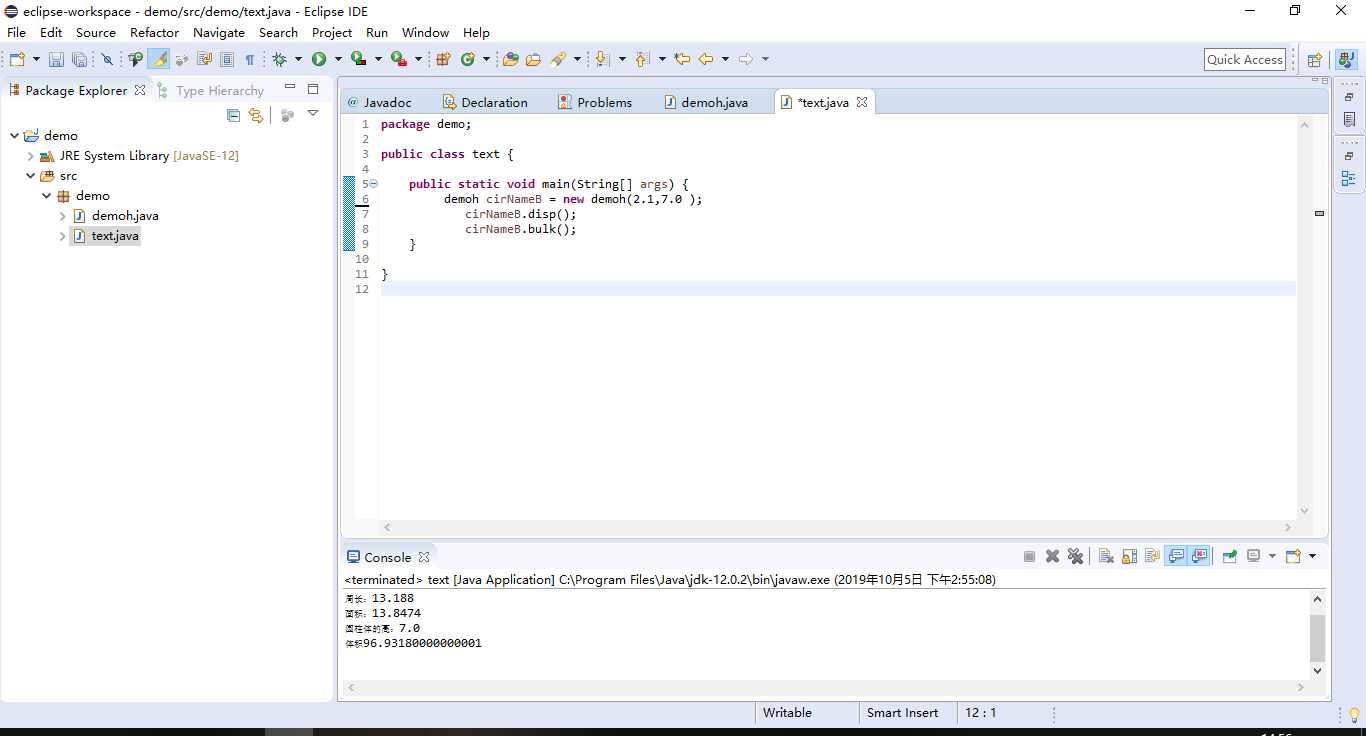Image resolution: width=1366 pixels, height=736 pixels.
Task: Remove all terminated launches in Console
Action: 1075,556
